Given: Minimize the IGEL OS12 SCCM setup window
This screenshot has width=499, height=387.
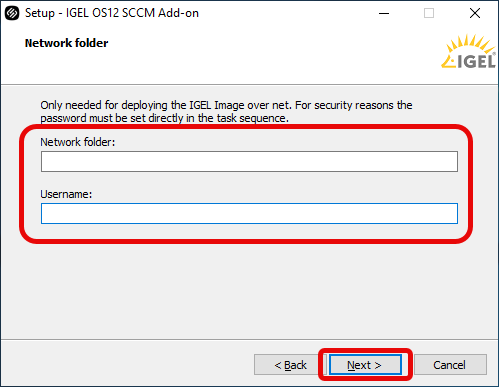Looking at the screenshot, I should click(x=384, y=13).
